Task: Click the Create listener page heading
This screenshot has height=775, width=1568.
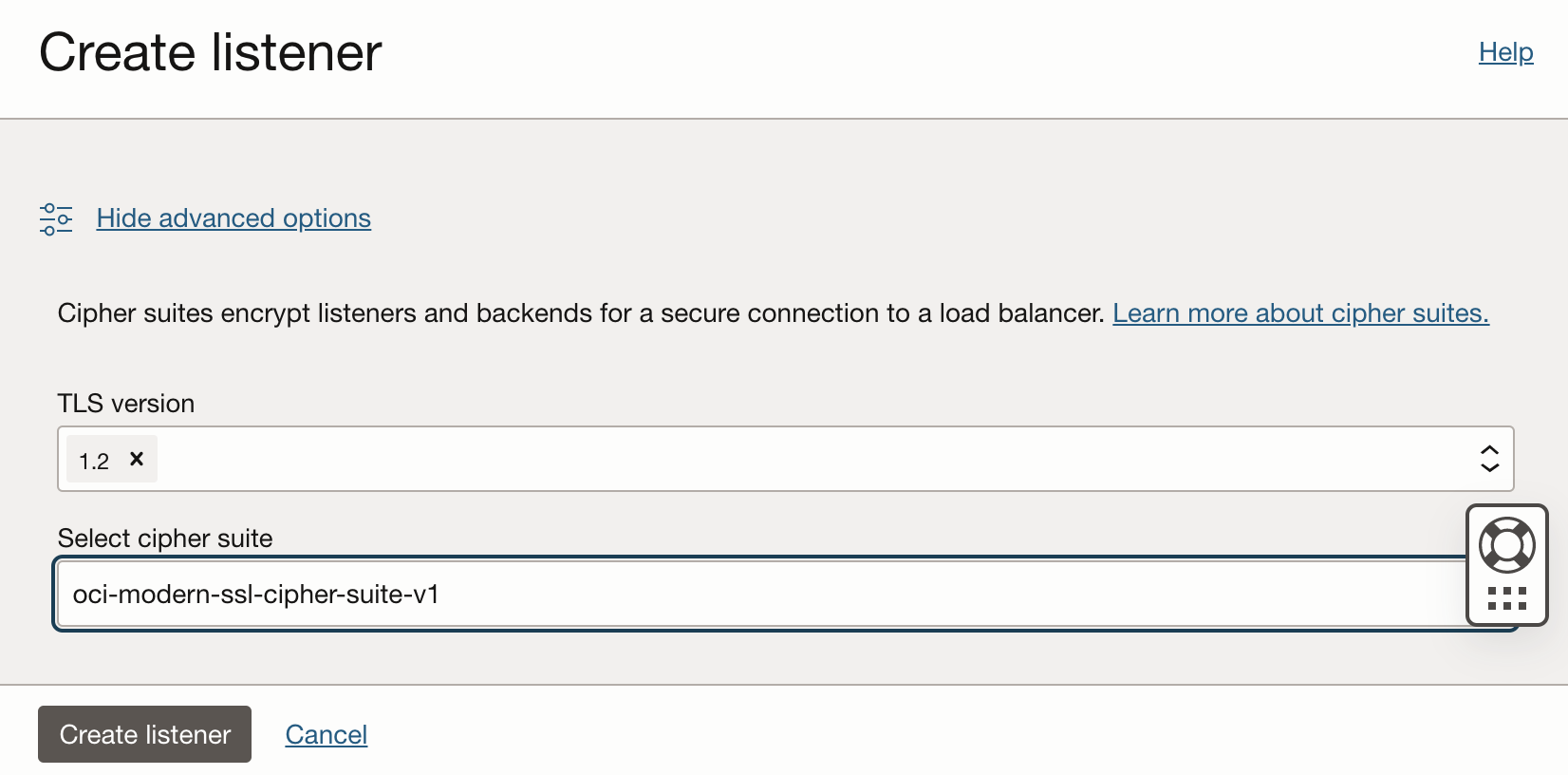Action: coord(211,52)
